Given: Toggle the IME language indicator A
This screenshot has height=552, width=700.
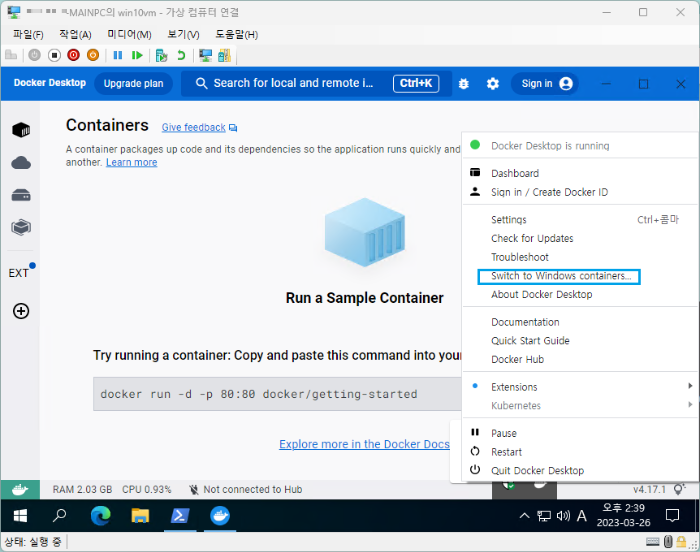Looking at the screenshot, I should pyautogui.click(x=581, y=516).
